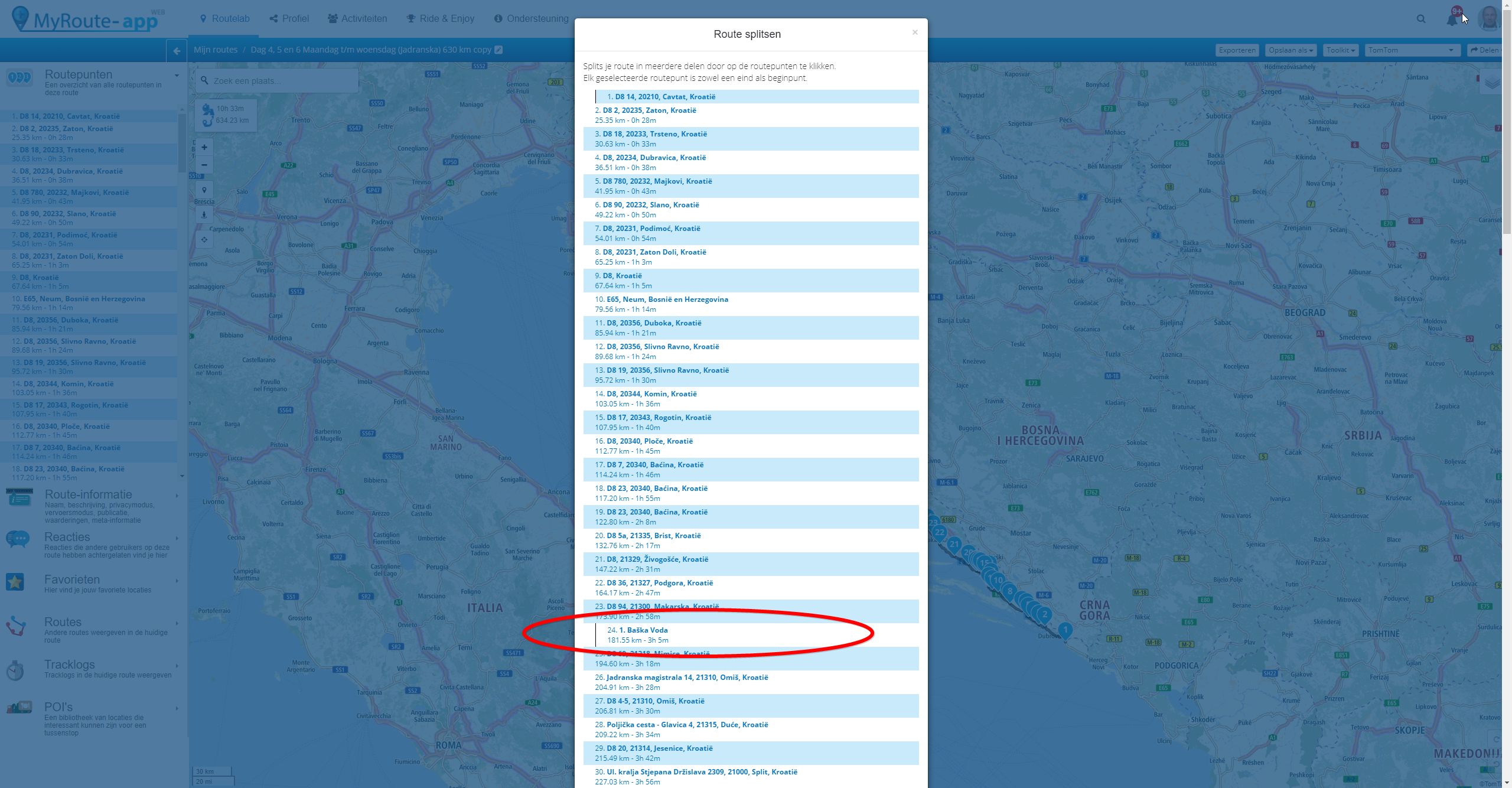Click the Mijn routes breadcrumb link

pos(216,50)
